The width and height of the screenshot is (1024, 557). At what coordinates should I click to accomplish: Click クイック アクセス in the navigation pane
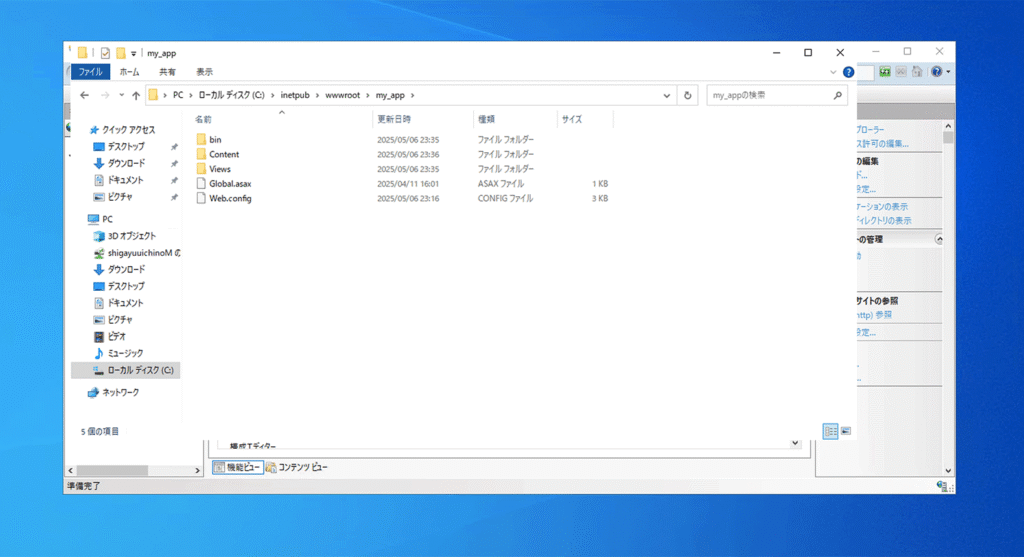click(128, 130)
